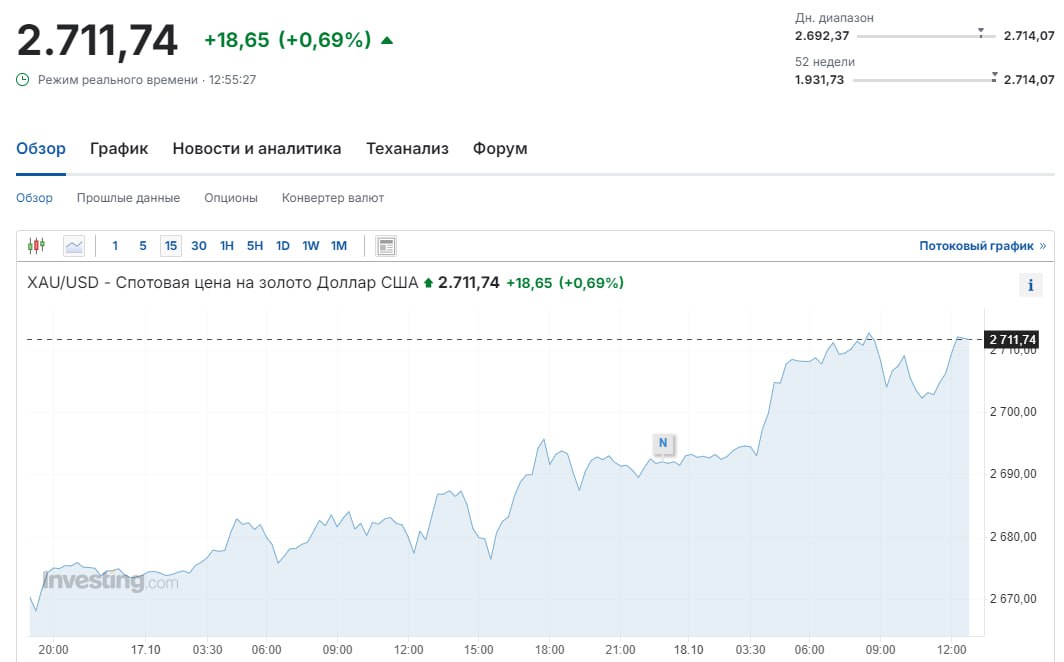The width and height of the screenshot is (1064, 662).
Task: Select the 1H chart interval
Action: (227, 246)
